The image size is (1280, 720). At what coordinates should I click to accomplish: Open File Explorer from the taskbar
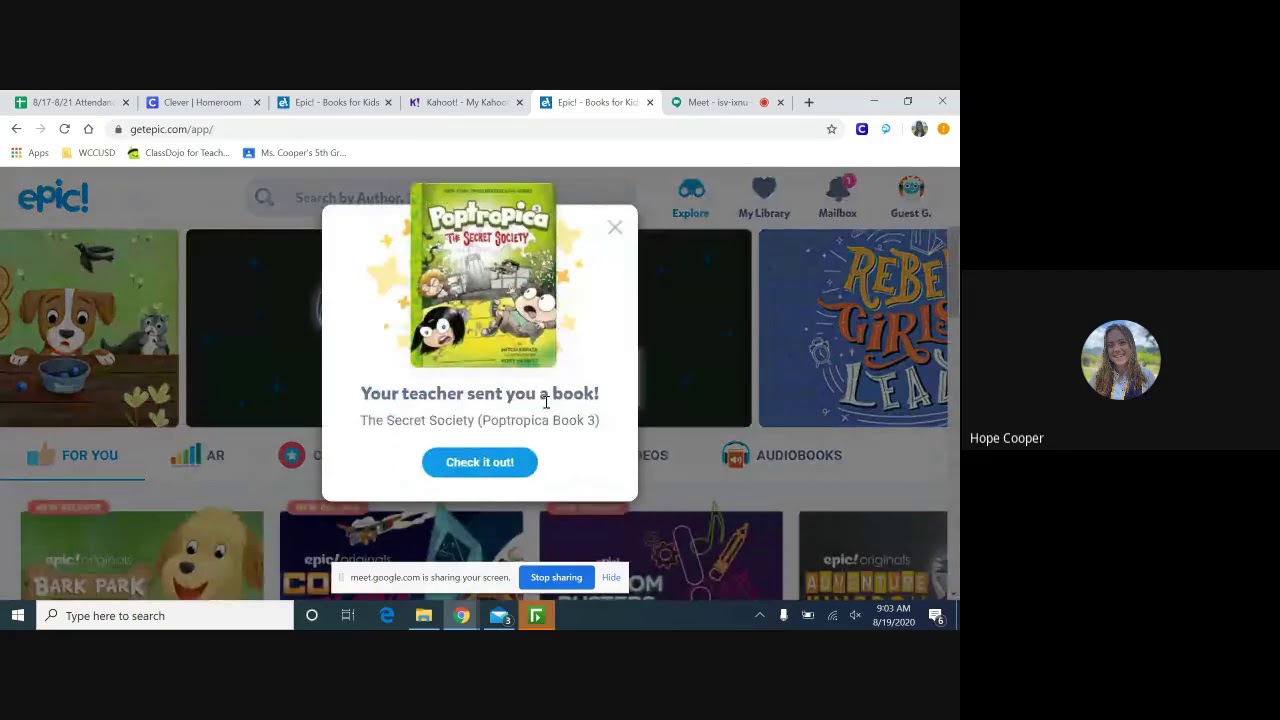(x=424, y=616)
